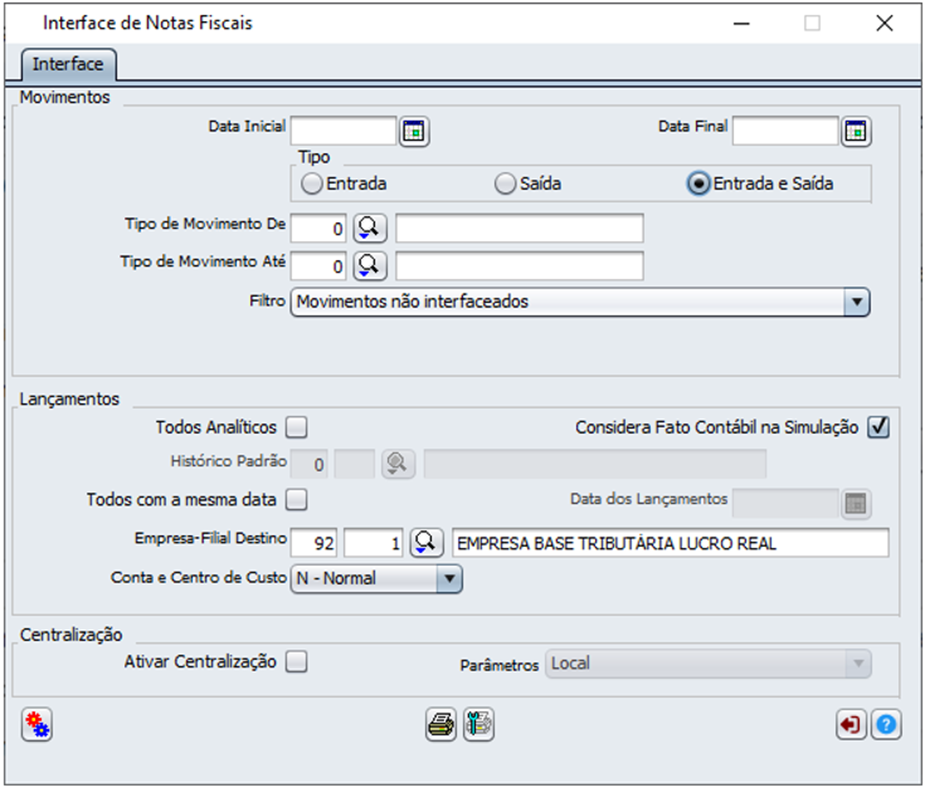The width and height of the screenshot is (925, 788).
Task: Open the print settings wrench icon
Action: pyautogui.click(x=478, y=725)
